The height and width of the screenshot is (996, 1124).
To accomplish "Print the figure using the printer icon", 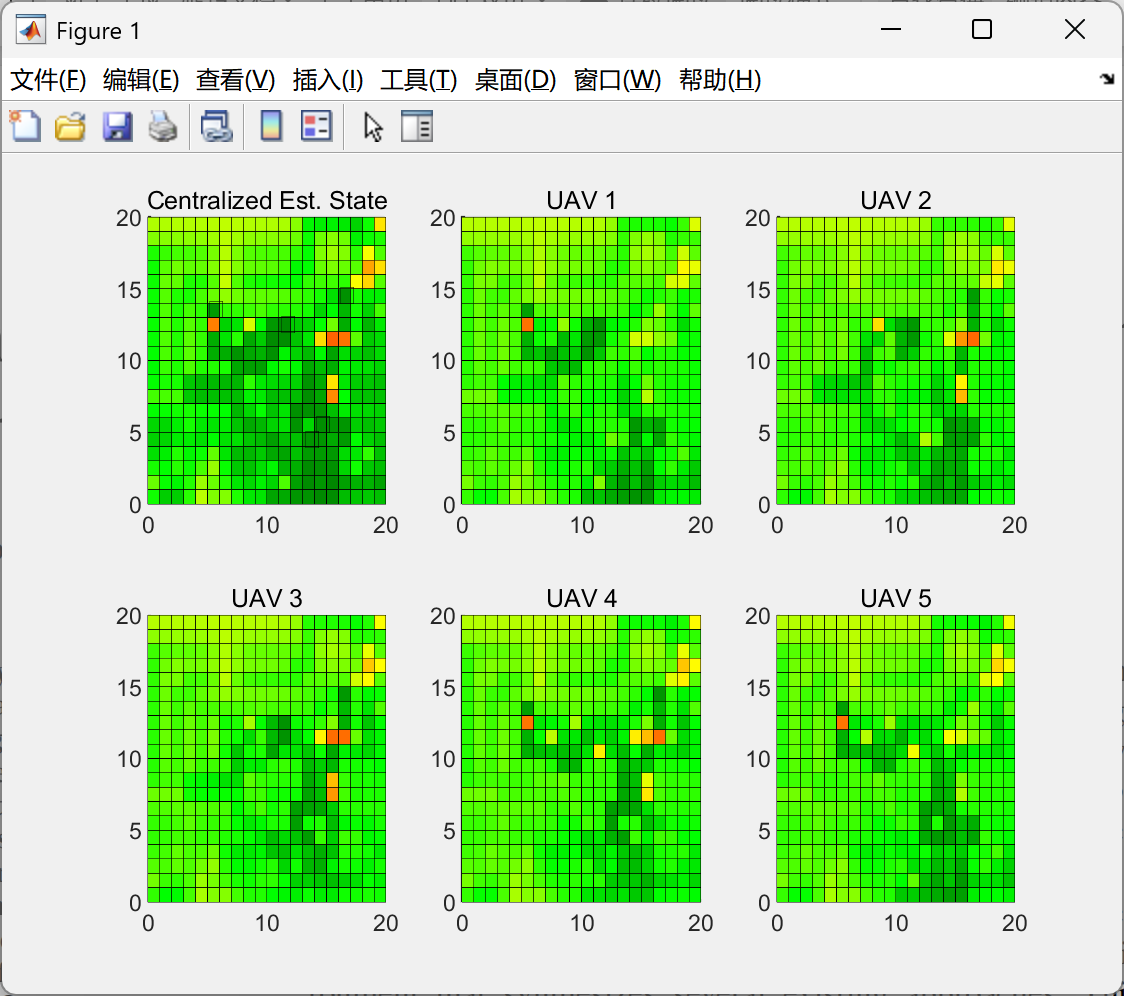I will pos(163,126).
